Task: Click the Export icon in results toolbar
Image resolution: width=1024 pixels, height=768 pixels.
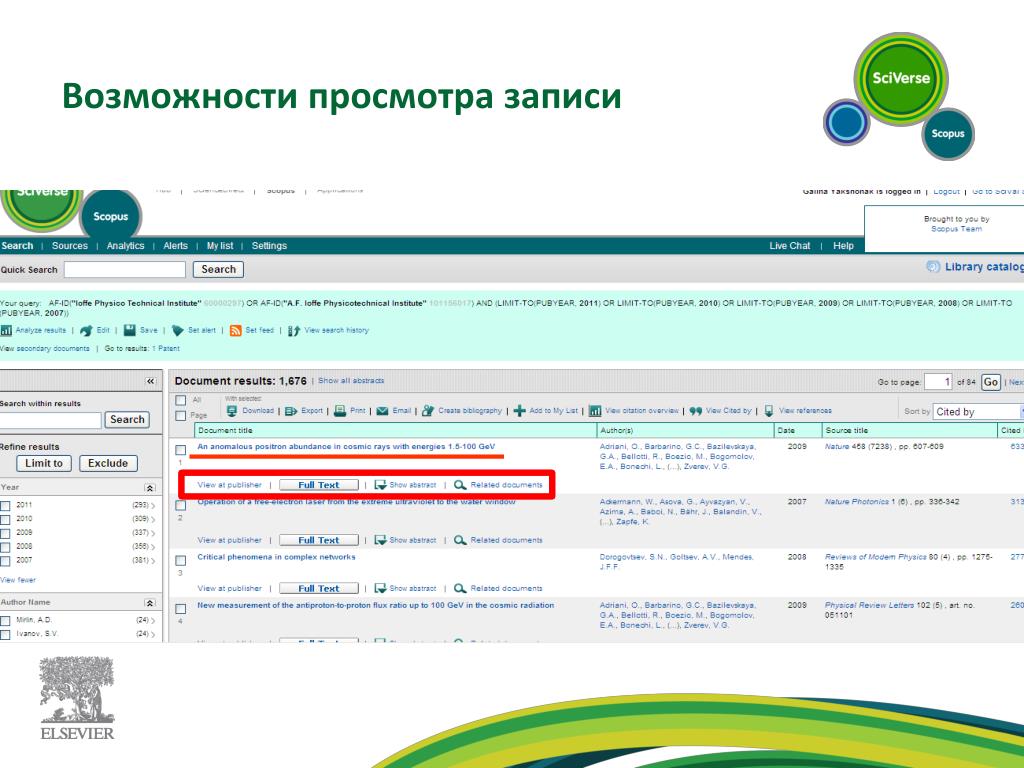Action: (x=291, y=411)
